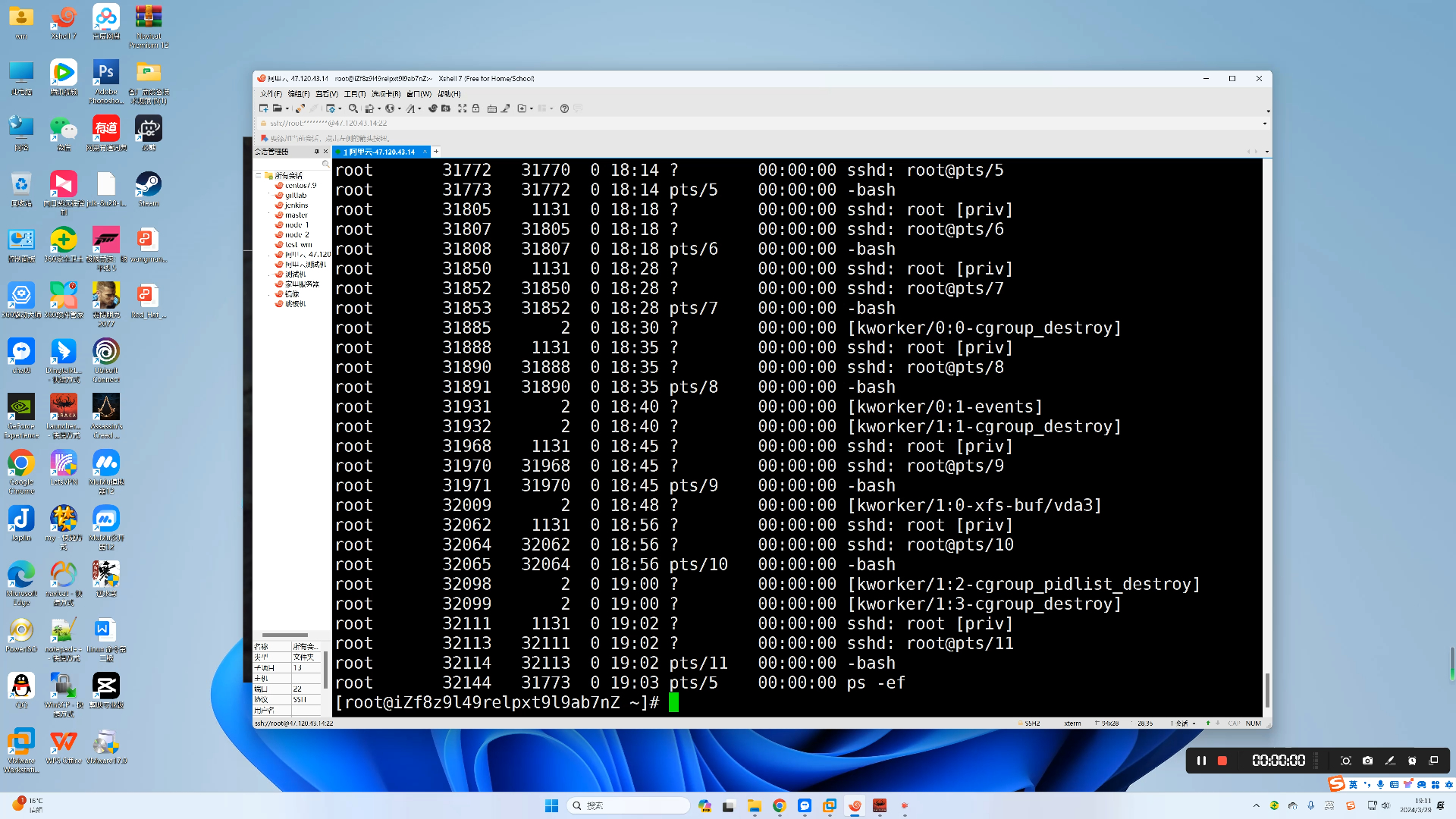Click the keyboard mapping icon in toolbar
1456x819 pixels.
click(492, 108)
